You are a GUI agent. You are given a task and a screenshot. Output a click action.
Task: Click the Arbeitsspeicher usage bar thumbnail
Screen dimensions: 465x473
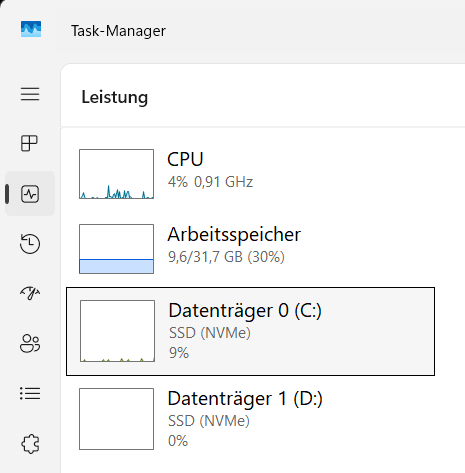coord(117,249)
